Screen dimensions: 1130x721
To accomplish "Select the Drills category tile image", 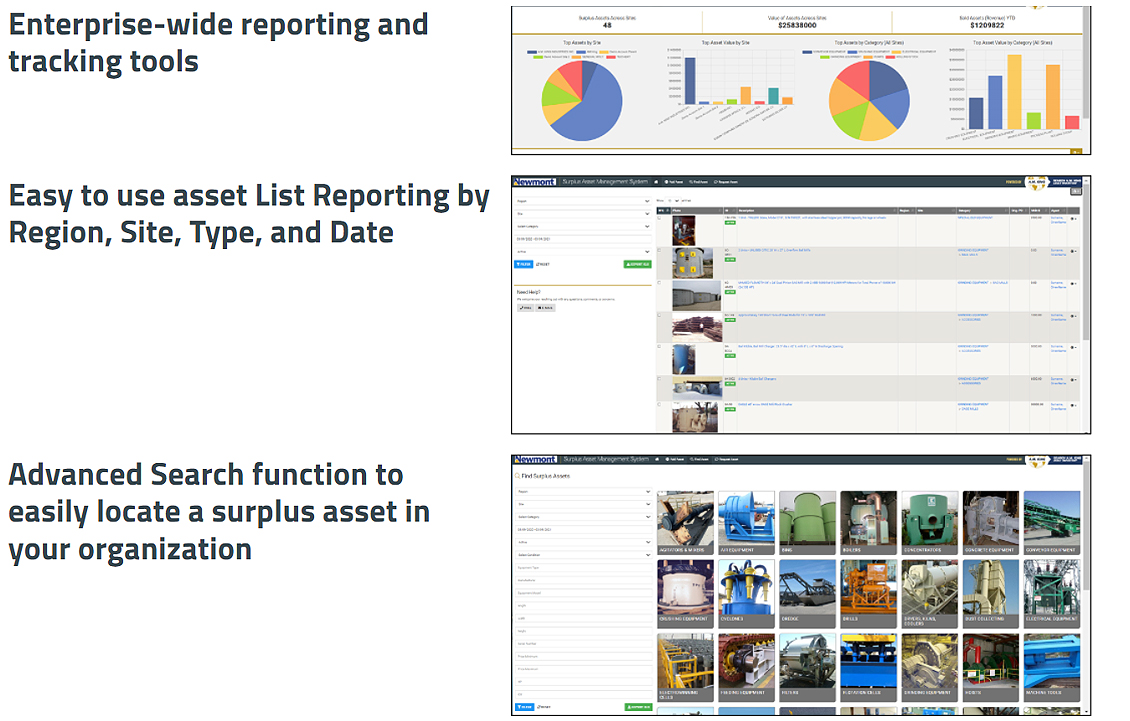I will (x=868, y=587).
